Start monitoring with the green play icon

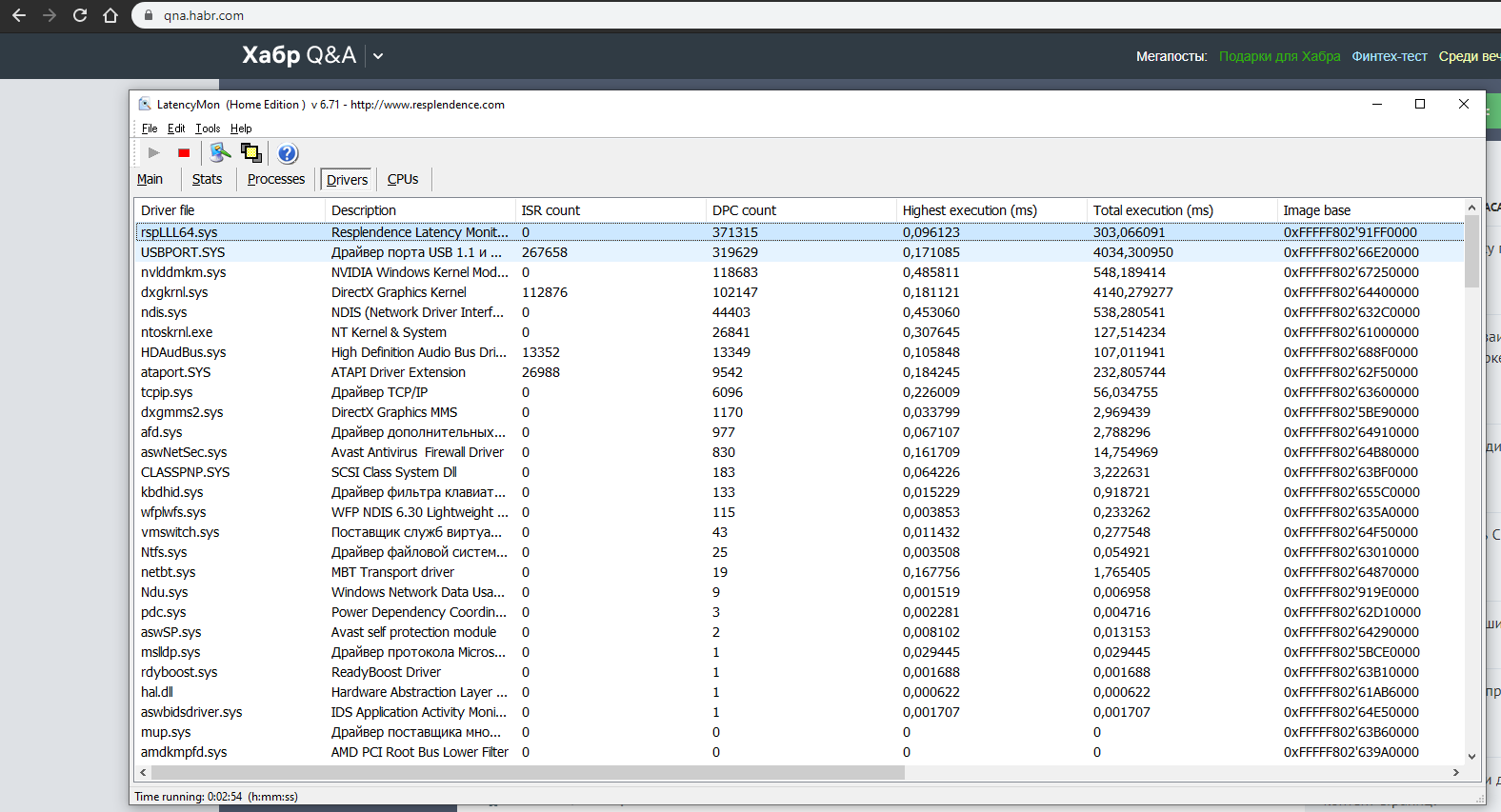154,152
